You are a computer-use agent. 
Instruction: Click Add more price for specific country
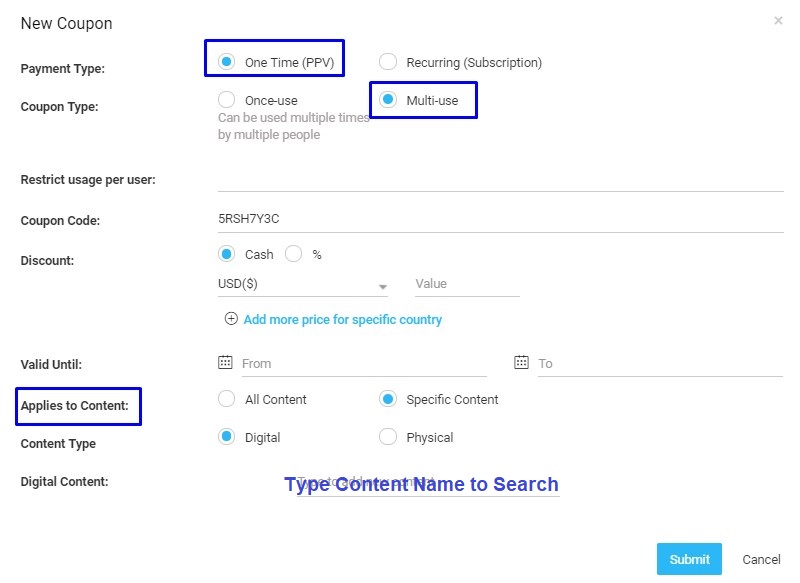pyautogui.click(x=342, y=320)
